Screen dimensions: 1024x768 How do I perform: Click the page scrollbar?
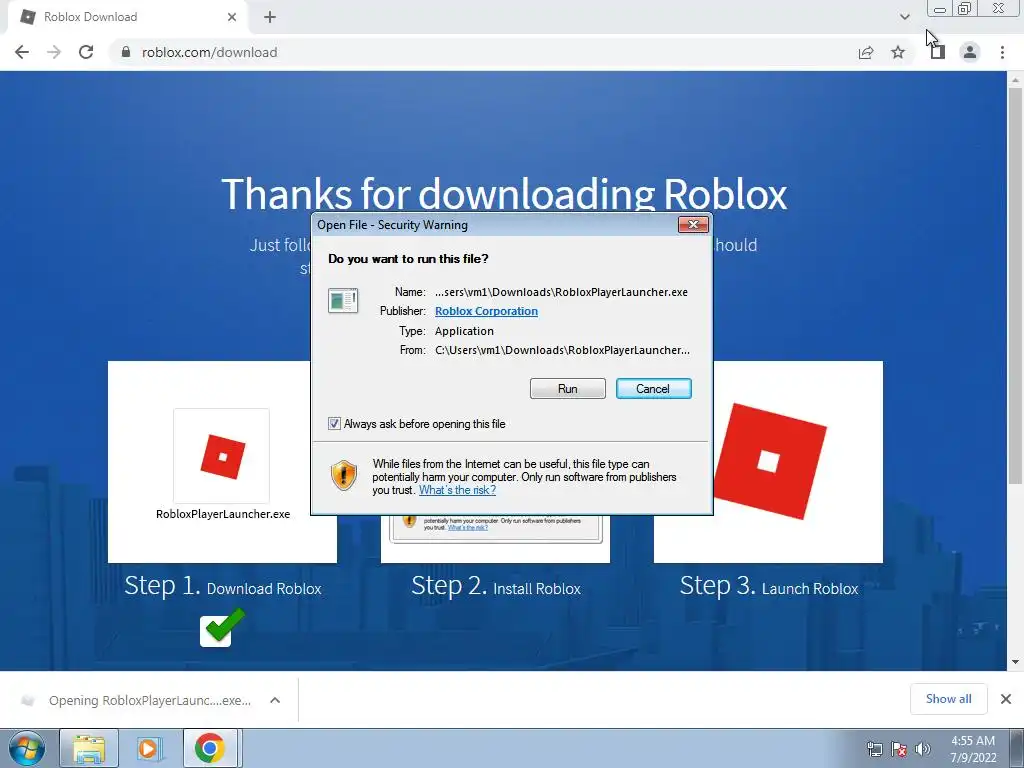1015,285
